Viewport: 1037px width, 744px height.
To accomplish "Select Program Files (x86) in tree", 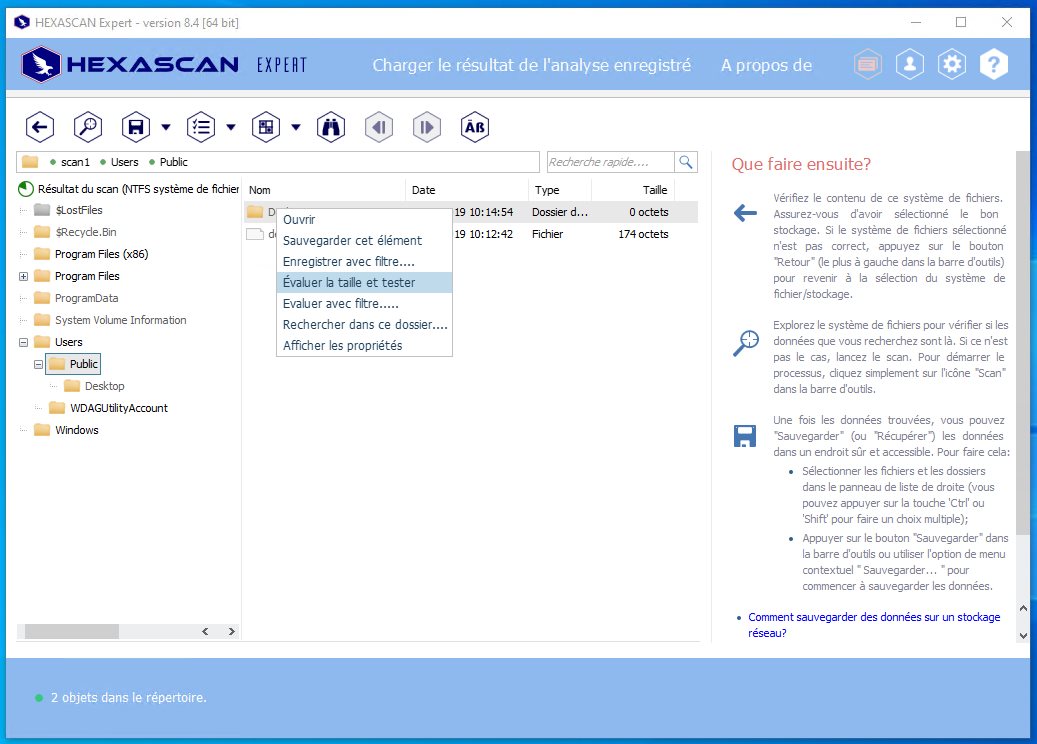I will 91,254.
